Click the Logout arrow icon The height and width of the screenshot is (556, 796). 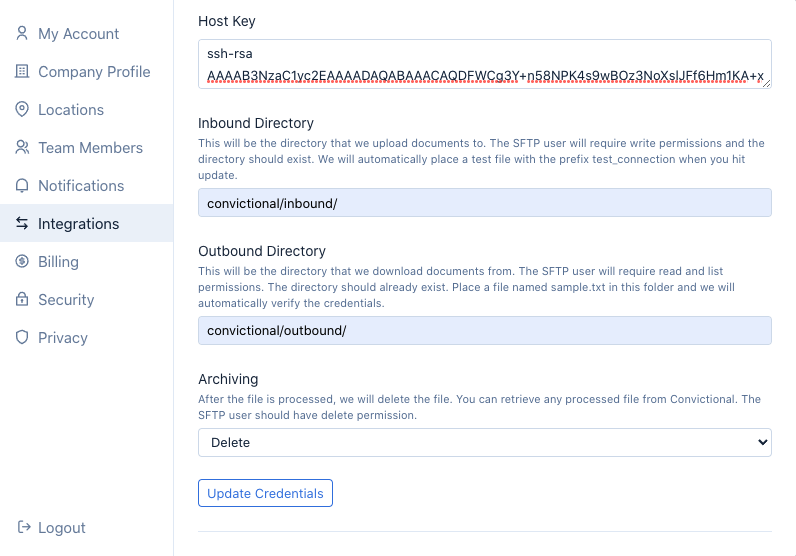(x=22, y=527)
